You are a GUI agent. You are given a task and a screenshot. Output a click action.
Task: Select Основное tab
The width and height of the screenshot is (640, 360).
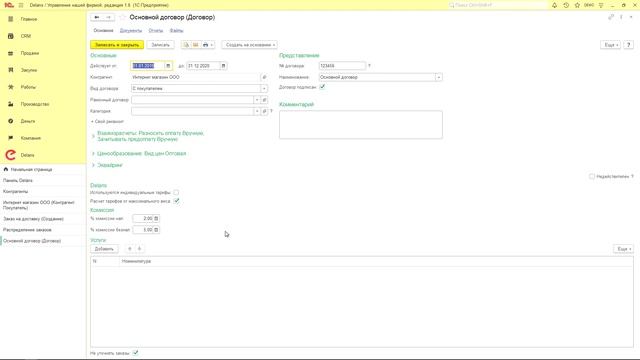click(x=103, y=31)
